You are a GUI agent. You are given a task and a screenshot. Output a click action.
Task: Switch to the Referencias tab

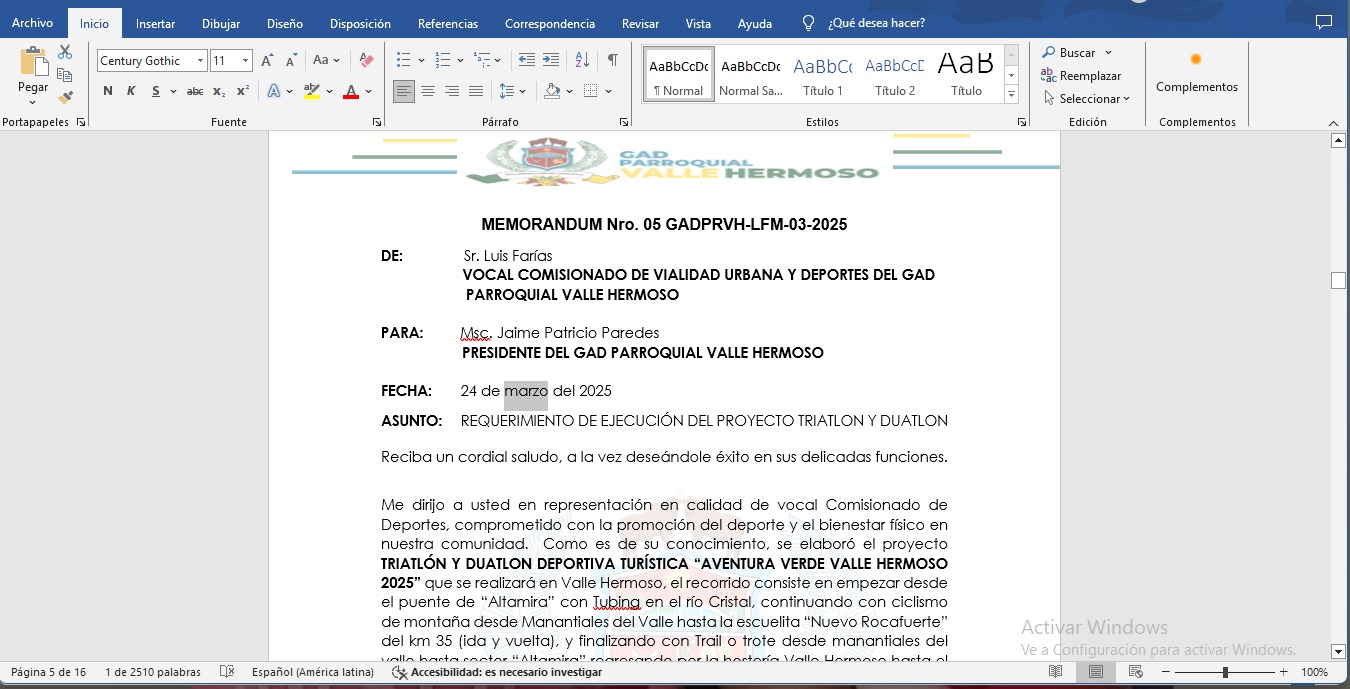pyautogui.click(x=447, y=23)
